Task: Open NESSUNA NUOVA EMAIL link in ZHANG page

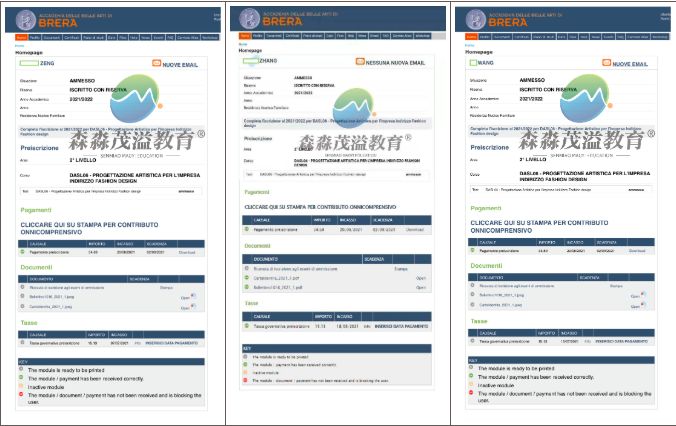Action: [395, 63]
